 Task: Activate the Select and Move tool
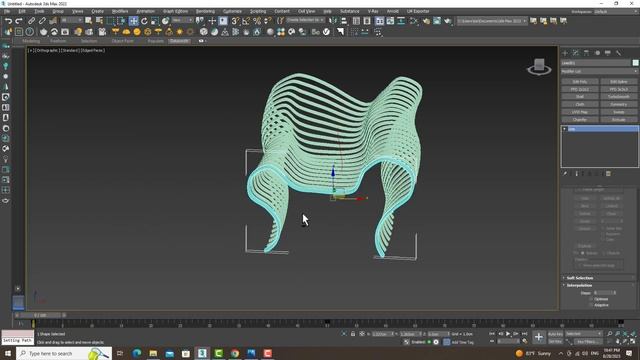pos(133,21)
